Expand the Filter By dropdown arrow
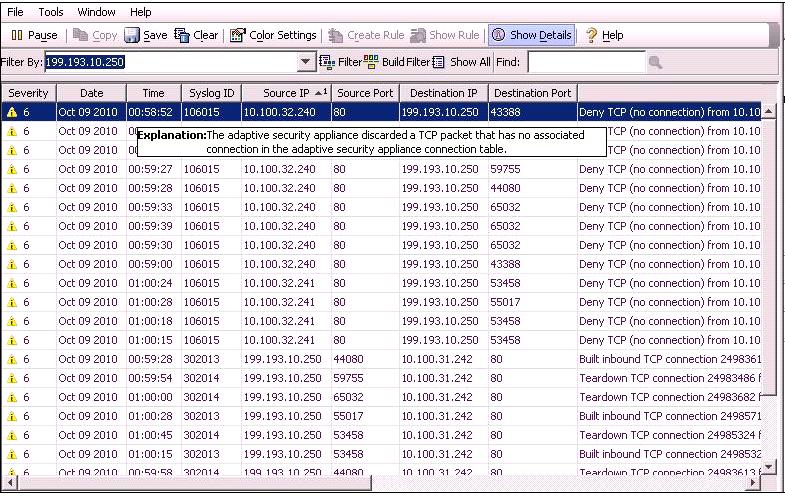 tap(305, 62)
